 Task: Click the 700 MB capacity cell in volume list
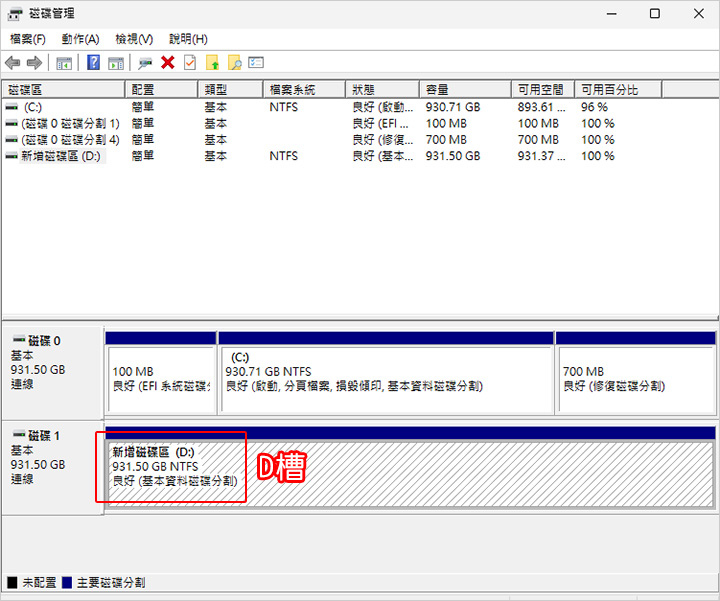tap(446, 140)
